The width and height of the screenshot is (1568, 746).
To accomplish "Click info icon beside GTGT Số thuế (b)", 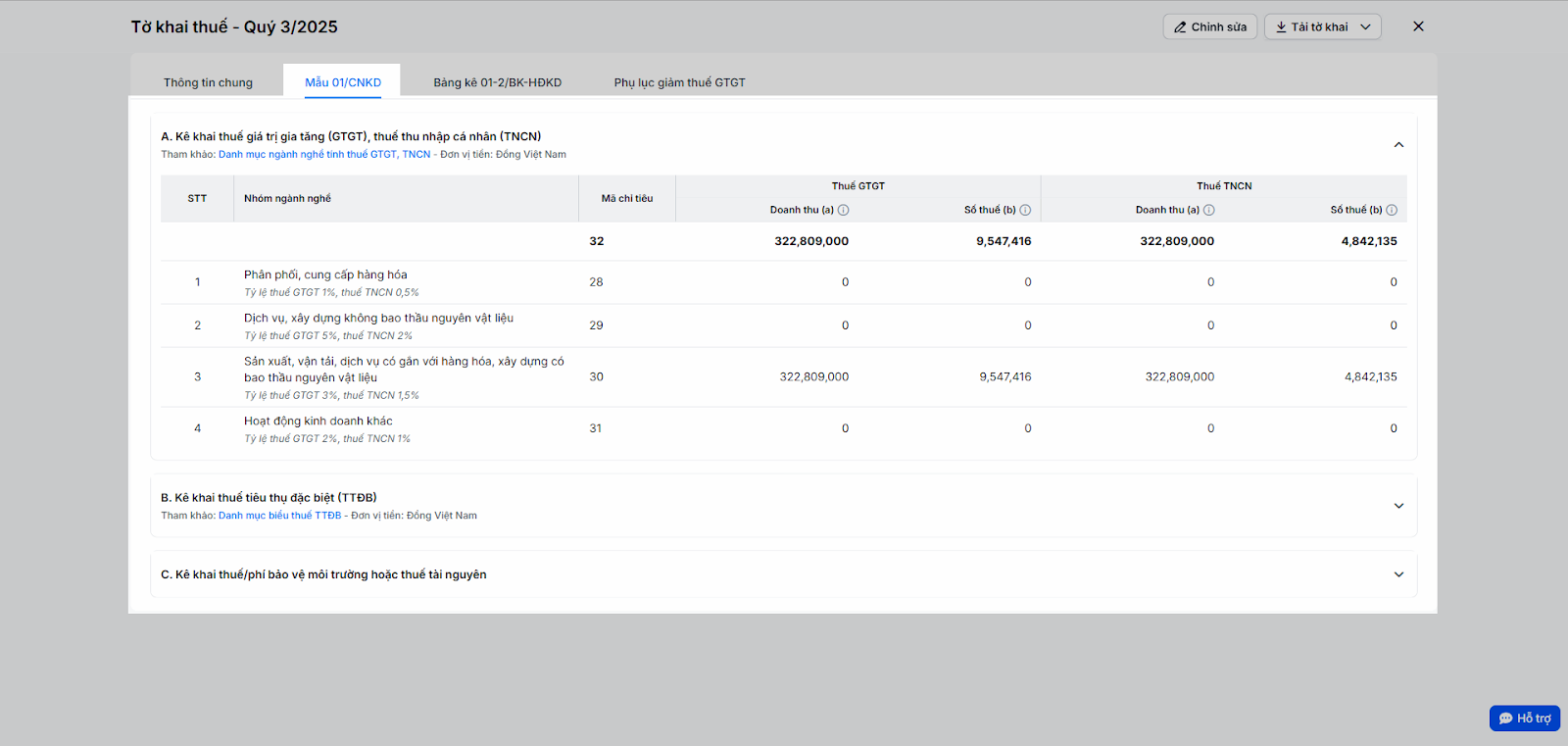I will tap(1025, 210).
